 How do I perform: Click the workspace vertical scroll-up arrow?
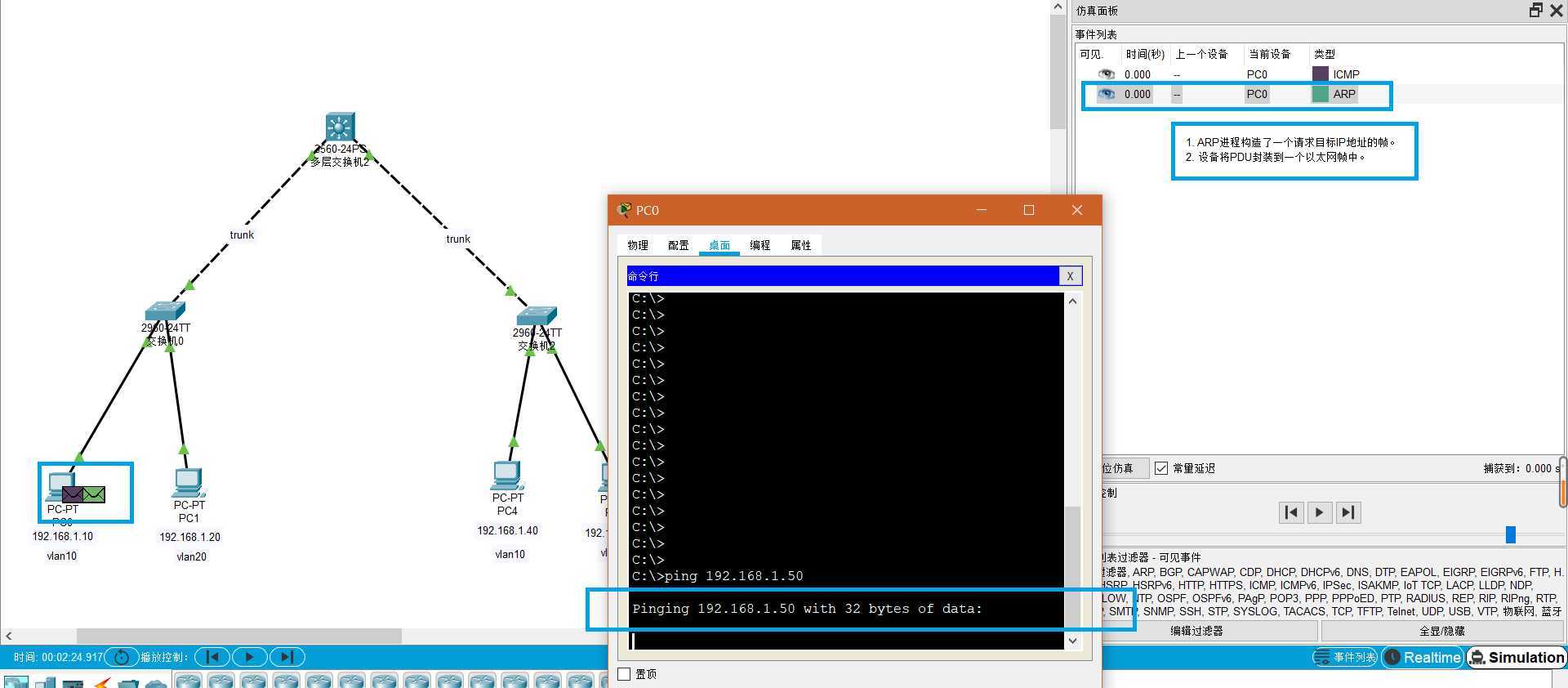coord(1058,7)
